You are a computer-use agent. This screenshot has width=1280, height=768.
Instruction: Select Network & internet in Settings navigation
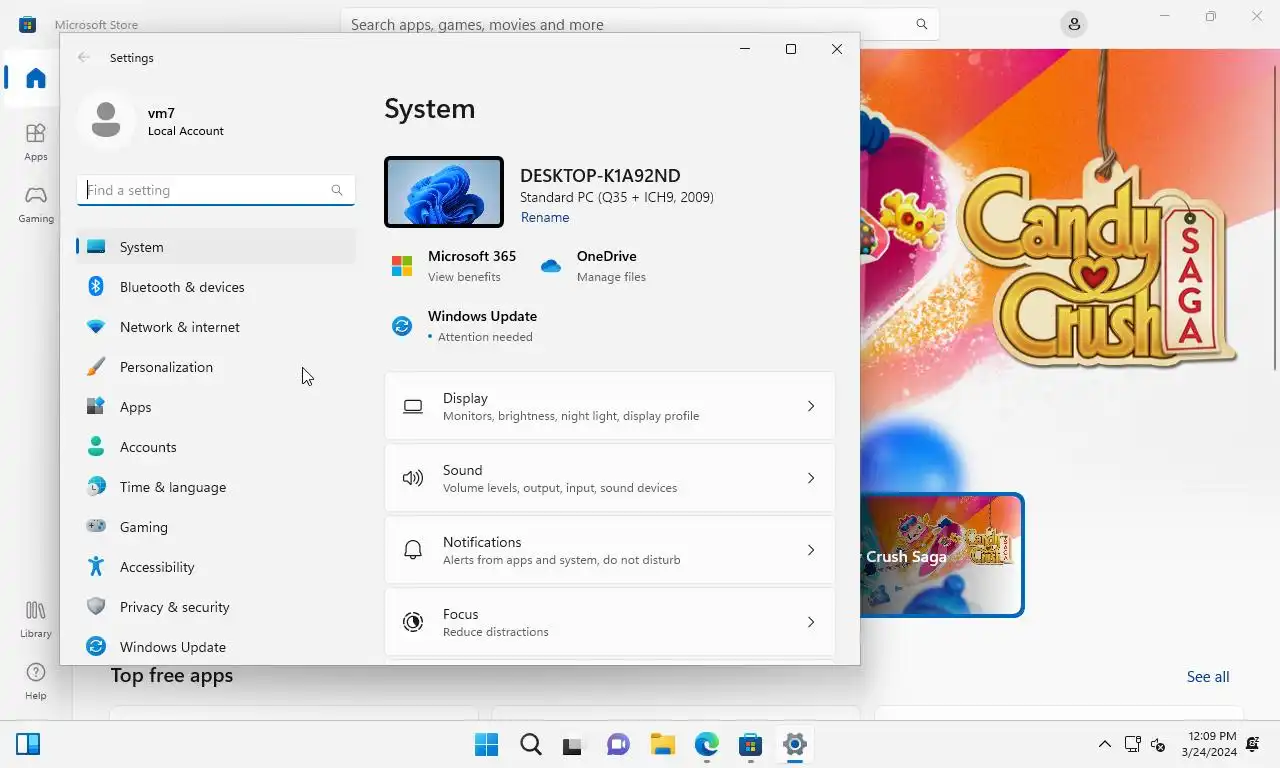(x=216, y=327)
